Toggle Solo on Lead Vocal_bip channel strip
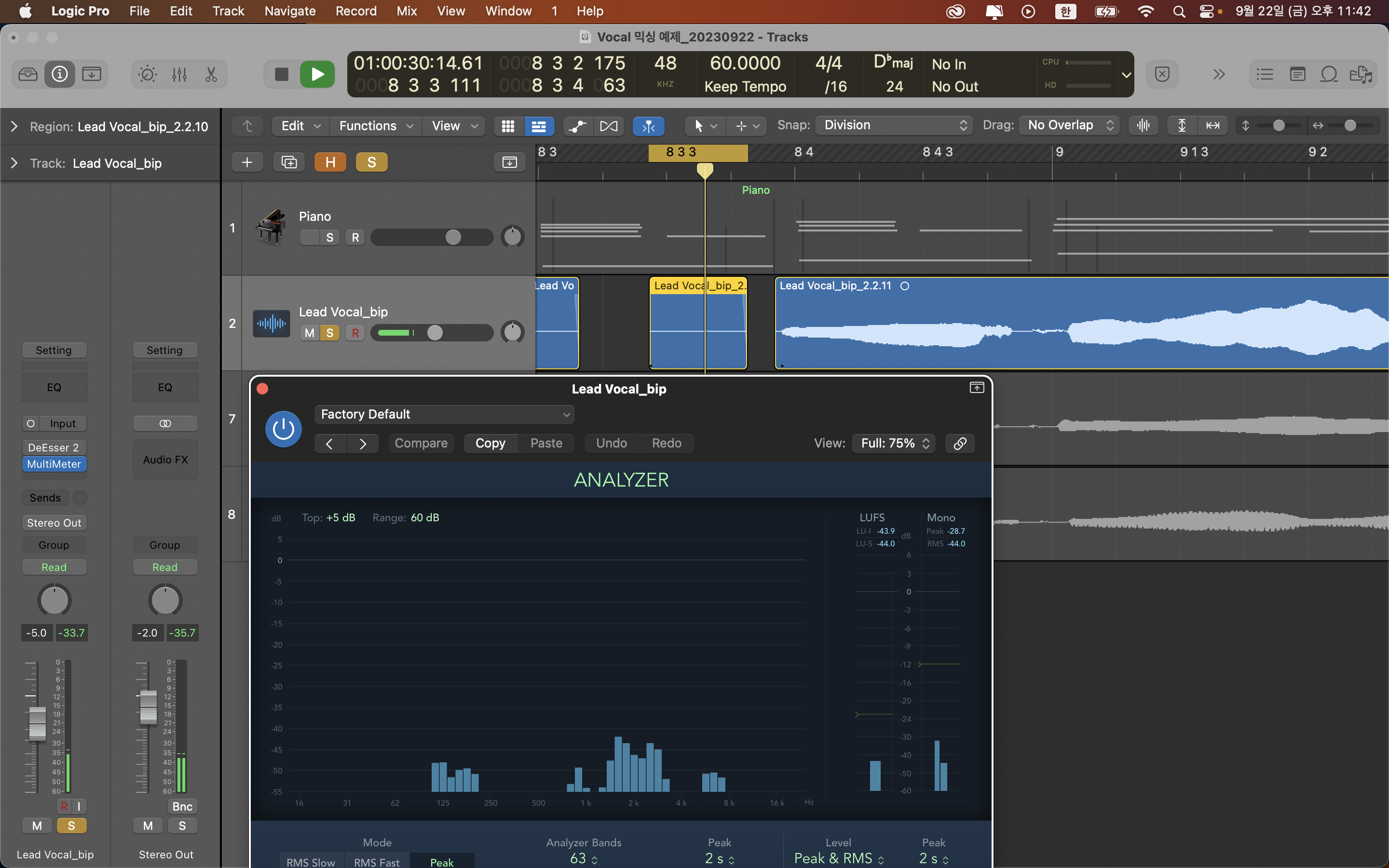The height and width of the screenshot is (868, 1389). coord(71,826)
